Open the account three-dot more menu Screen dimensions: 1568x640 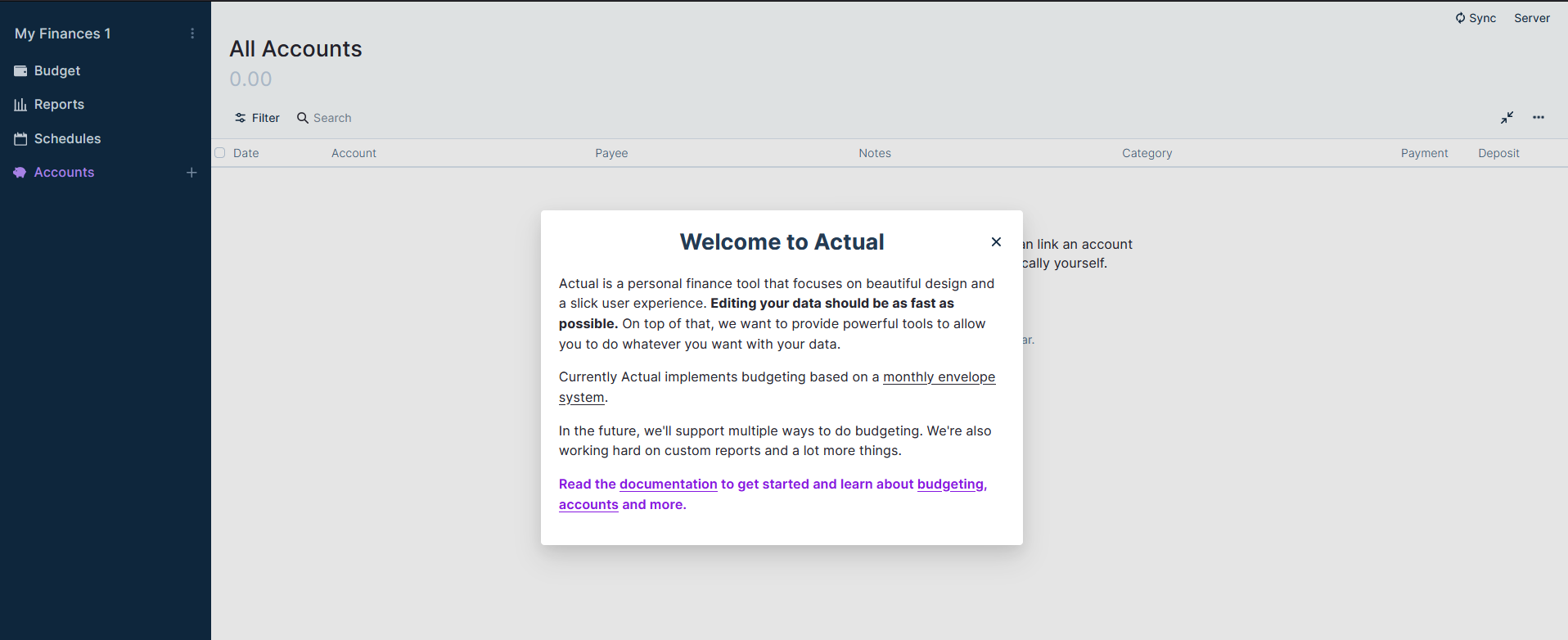[x=1539, y=118]
